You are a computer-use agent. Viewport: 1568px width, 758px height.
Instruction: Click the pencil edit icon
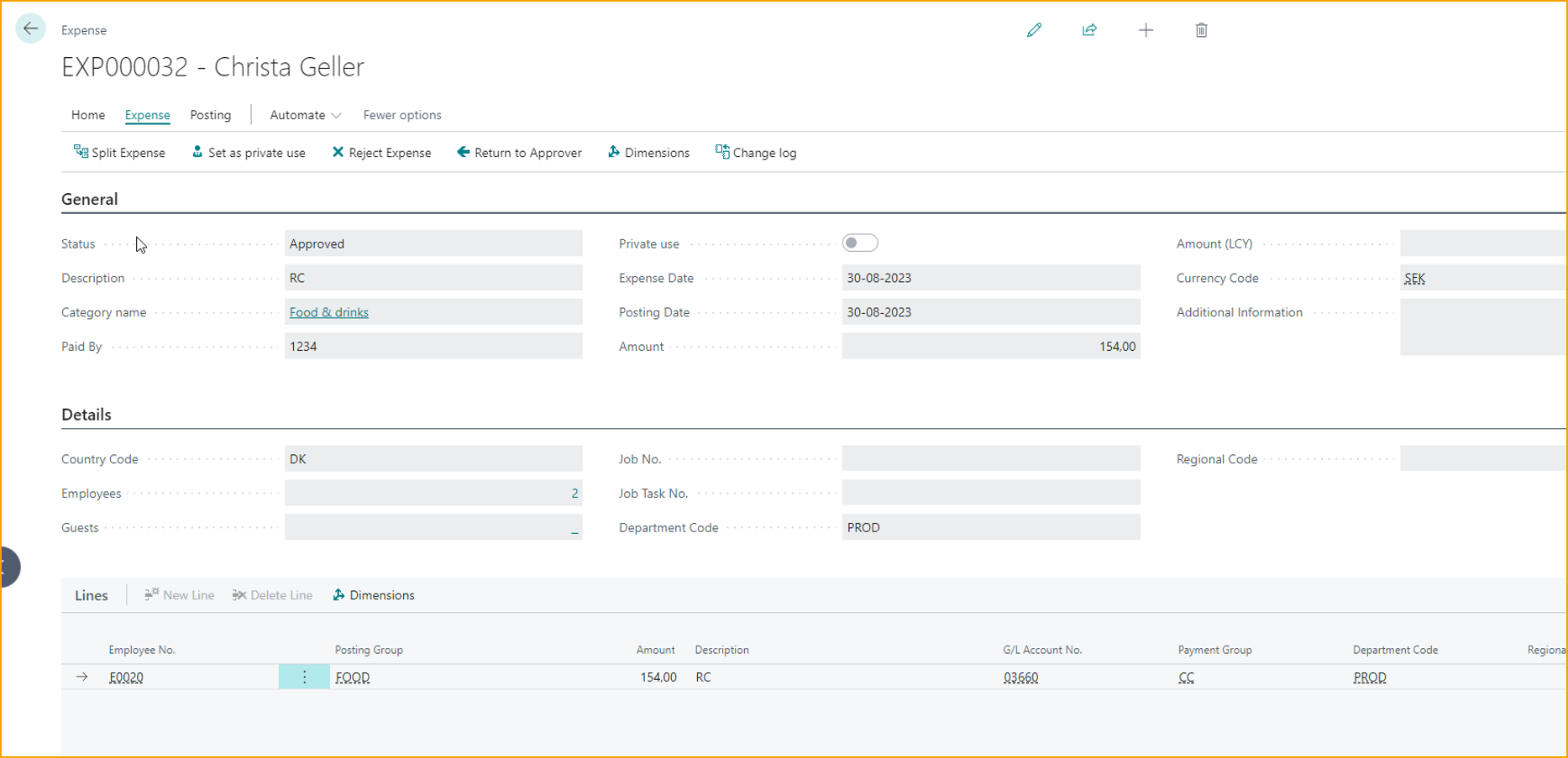1034,30
